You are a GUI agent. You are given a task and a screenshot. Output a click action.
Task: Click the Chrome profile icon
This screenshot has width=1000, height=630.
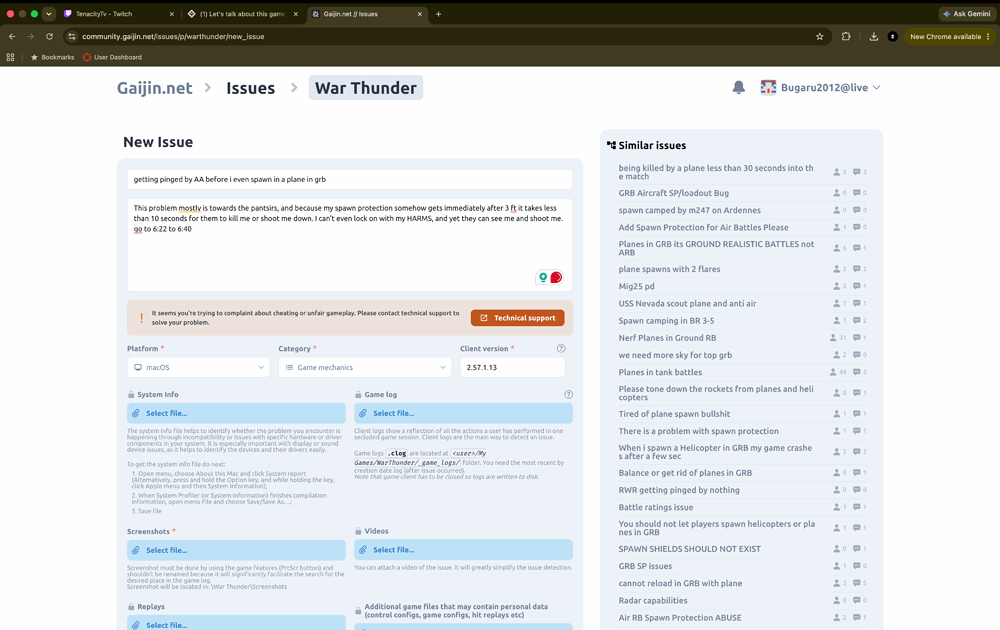[893, 36]
